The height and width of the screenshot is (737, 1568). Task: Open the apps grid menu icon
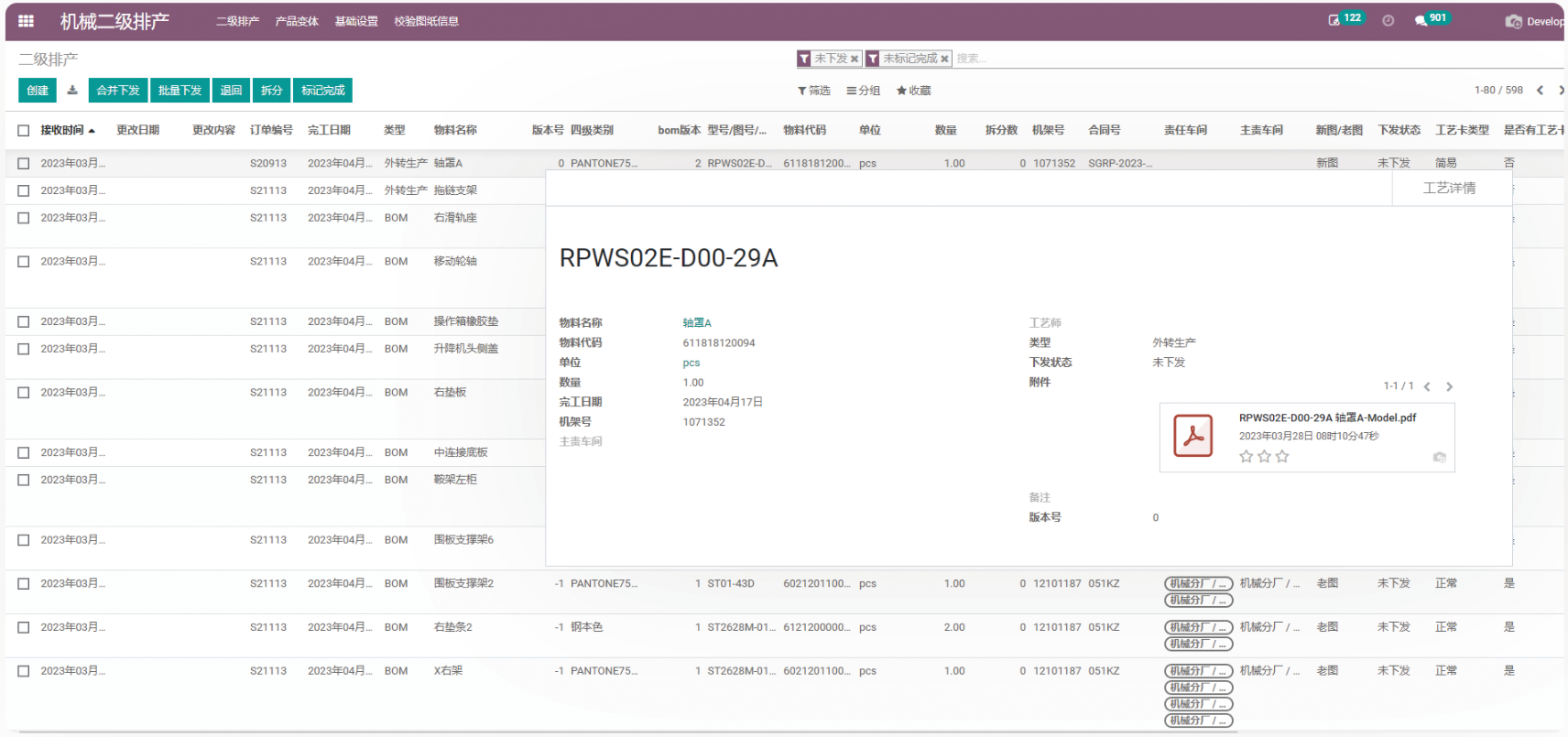26,21
